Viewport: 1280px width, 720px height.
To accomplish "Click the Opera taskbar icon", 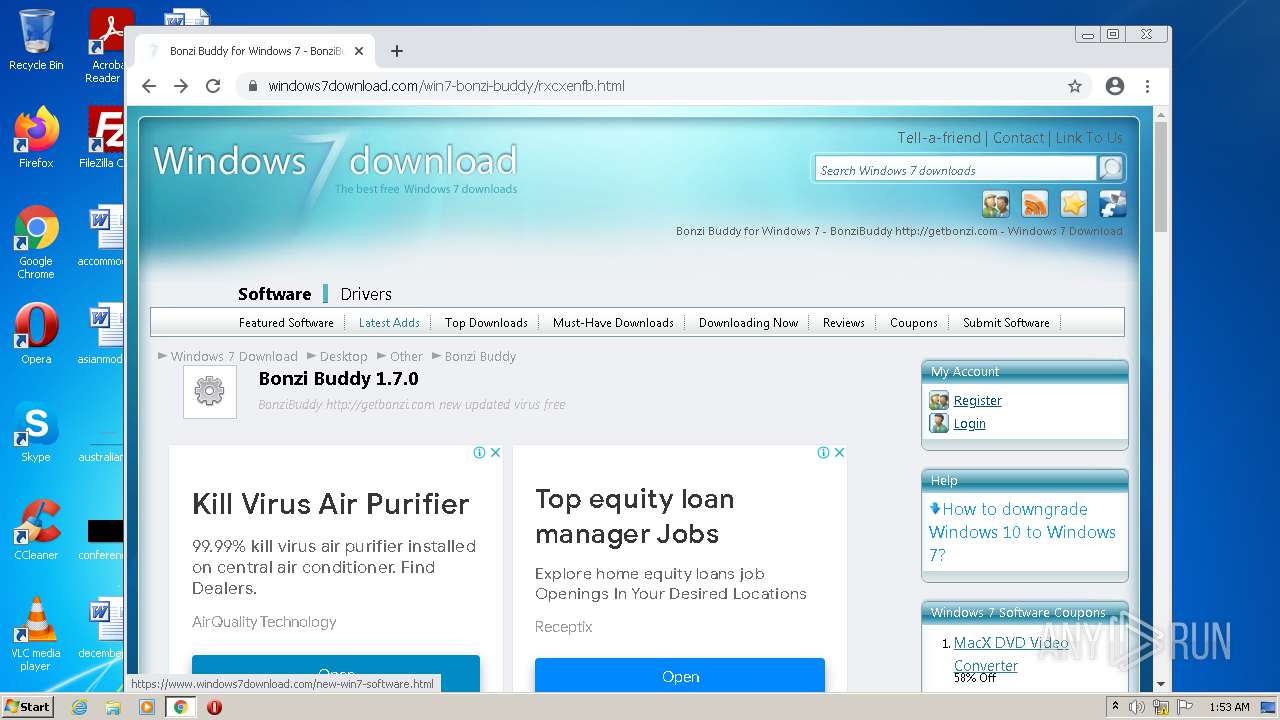I will (214, 707).
